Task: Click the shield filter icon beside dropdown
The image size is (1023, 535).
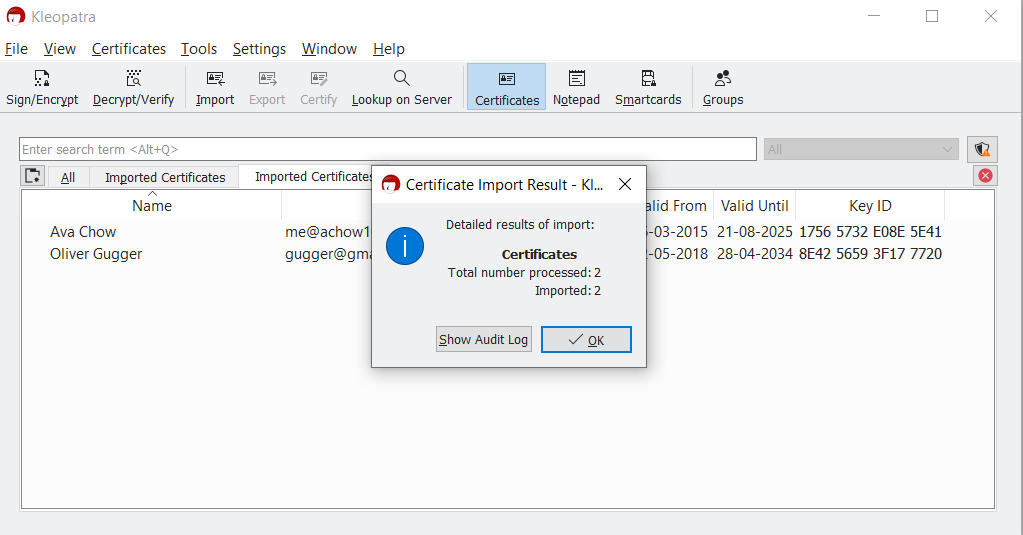Action: pyautogui.click(x=982, y=149)
